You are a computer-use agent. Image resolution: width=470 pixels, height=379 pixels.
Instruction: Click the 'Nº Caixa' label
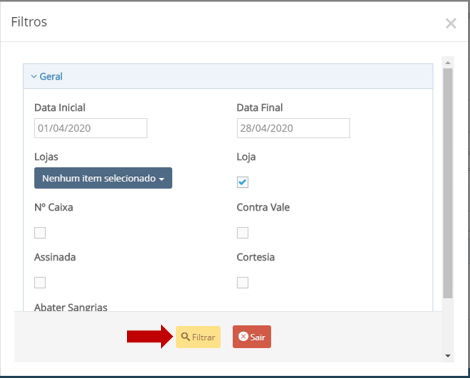coord(54,207)
